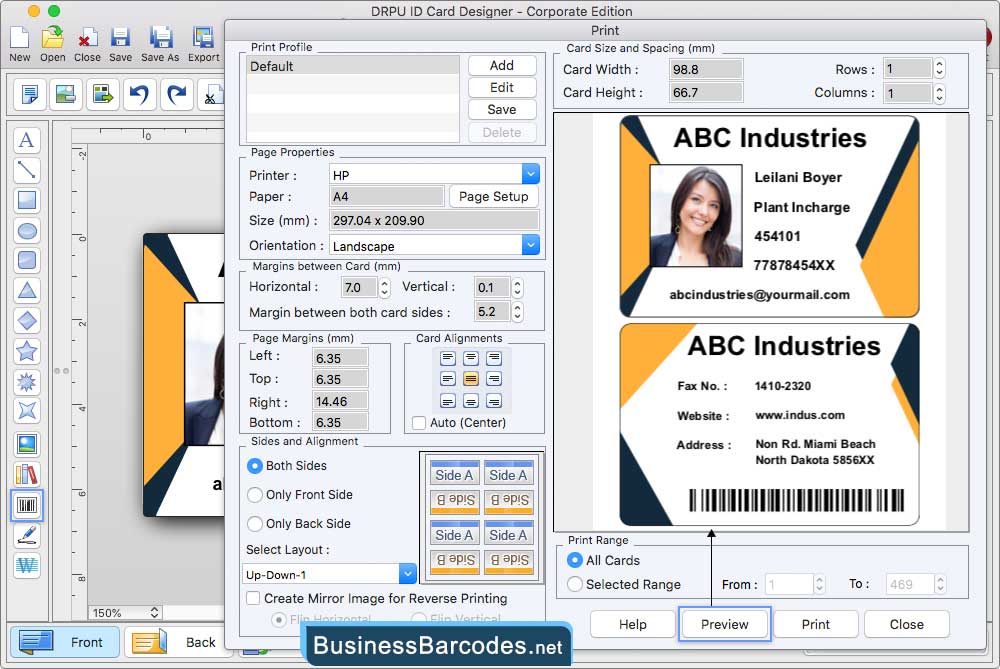Select the Burst shape tool
The height and width of the screenshot is (669, 1000).
(x=27, y=381)
